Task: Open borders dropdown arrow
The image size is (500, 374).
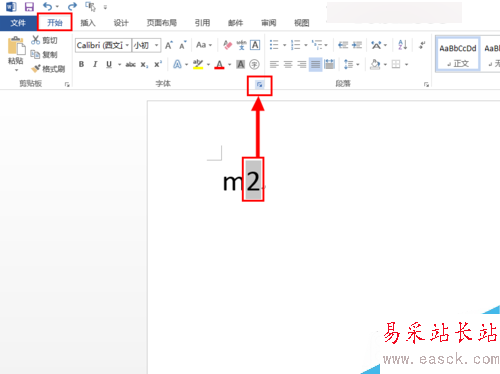Action: tap(406, 64)
